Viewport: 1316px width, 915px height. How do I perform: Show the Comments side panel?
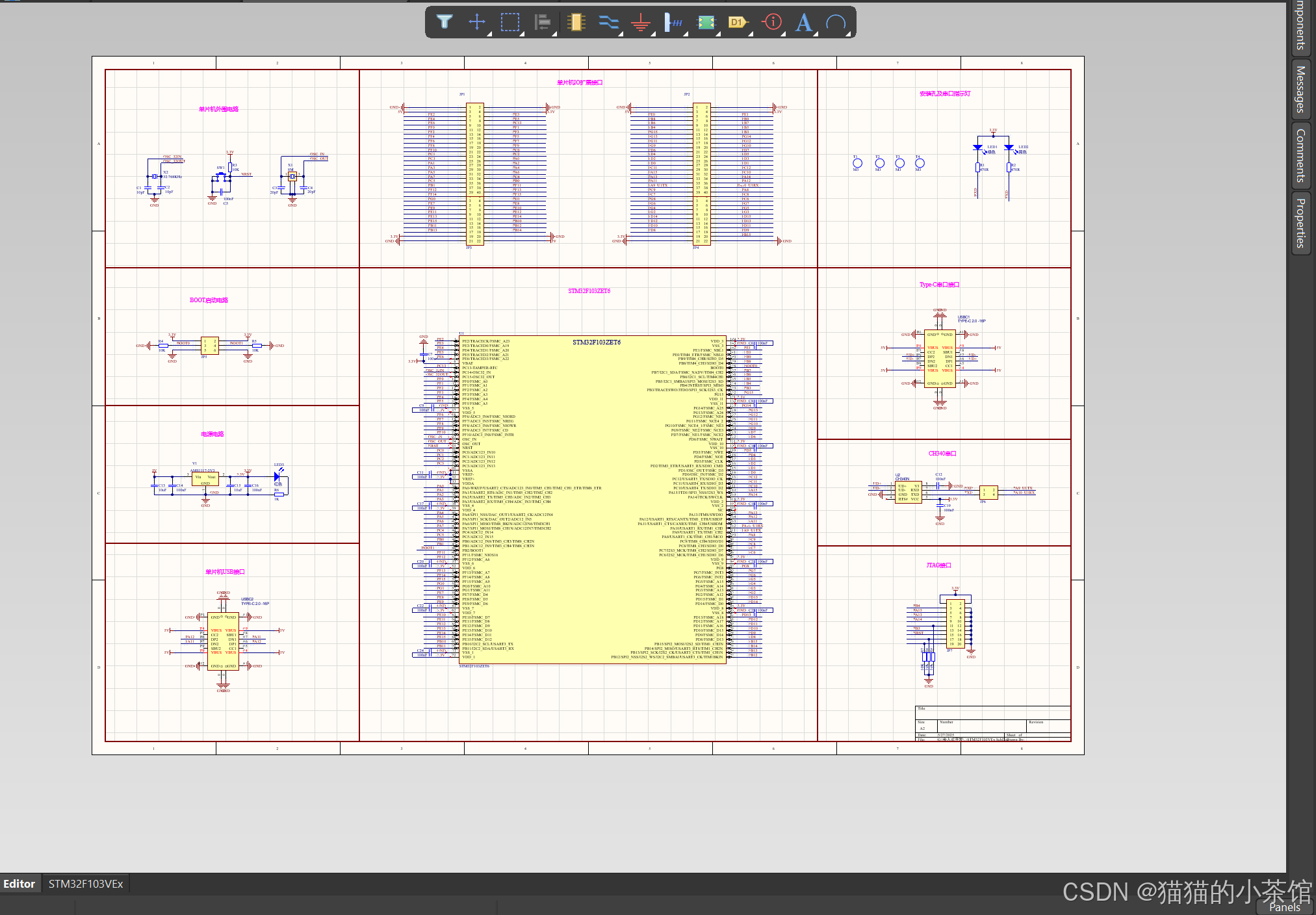pyautogui.click(x=1300, y=155)
